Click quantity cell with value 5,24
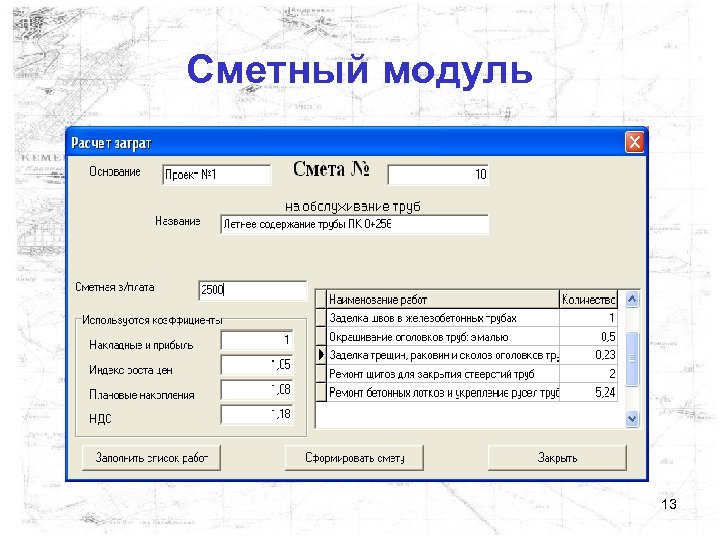This screenshot has width=720, height=540. click(x=588, y=393)
